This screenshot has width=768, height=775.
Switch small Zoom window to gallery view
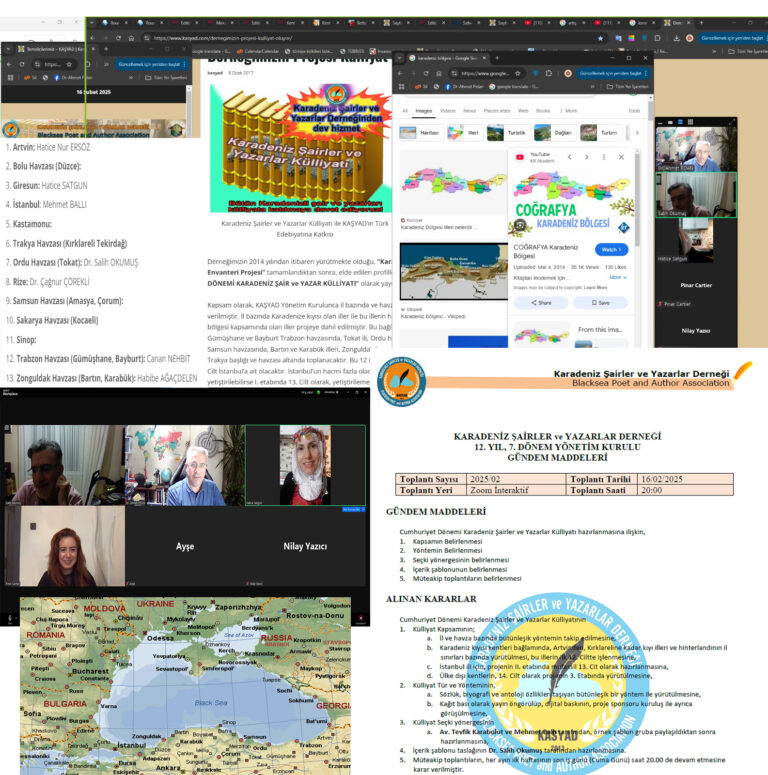pos(690,122)
